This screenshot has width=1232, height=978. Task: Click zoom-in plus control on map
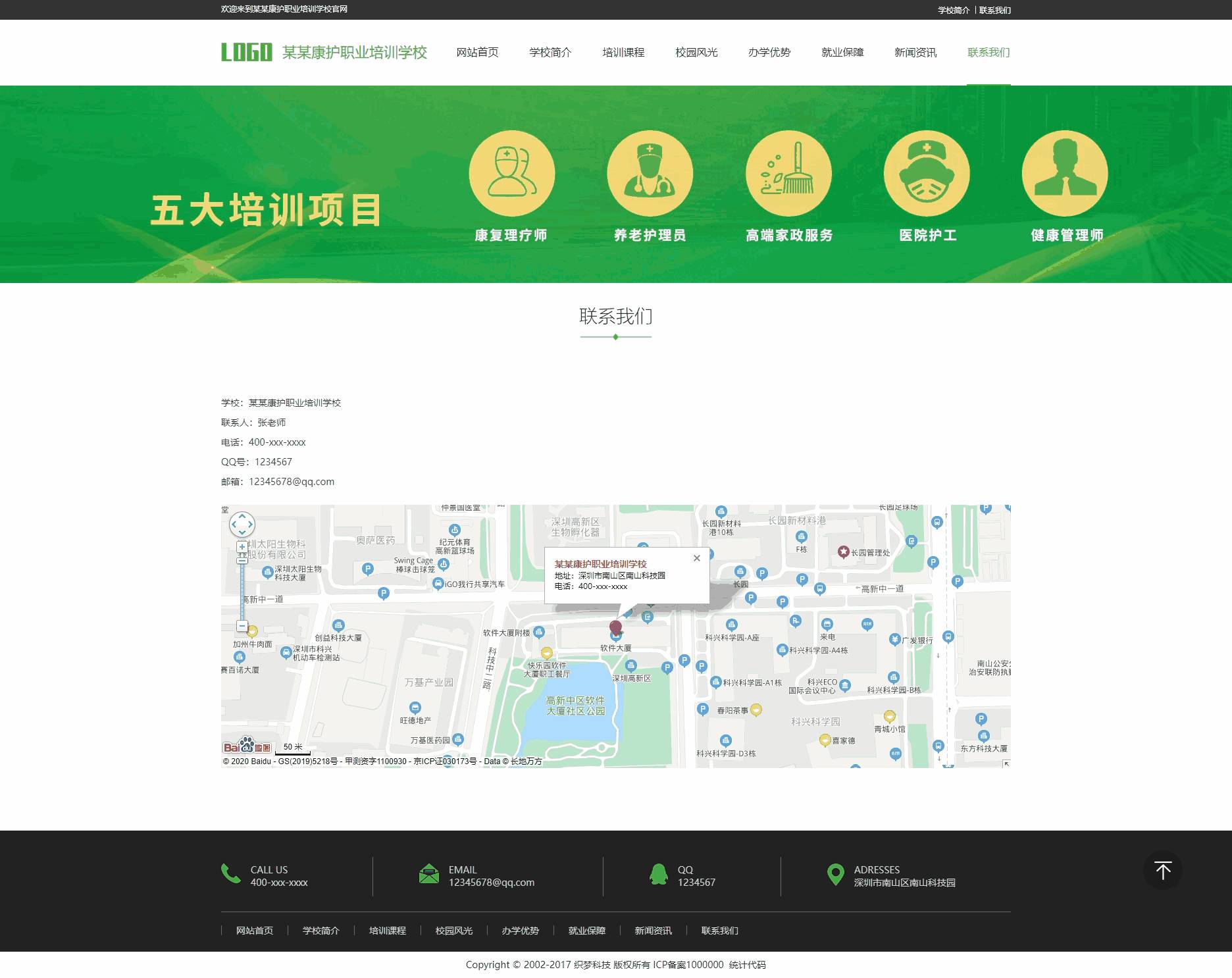242,546
